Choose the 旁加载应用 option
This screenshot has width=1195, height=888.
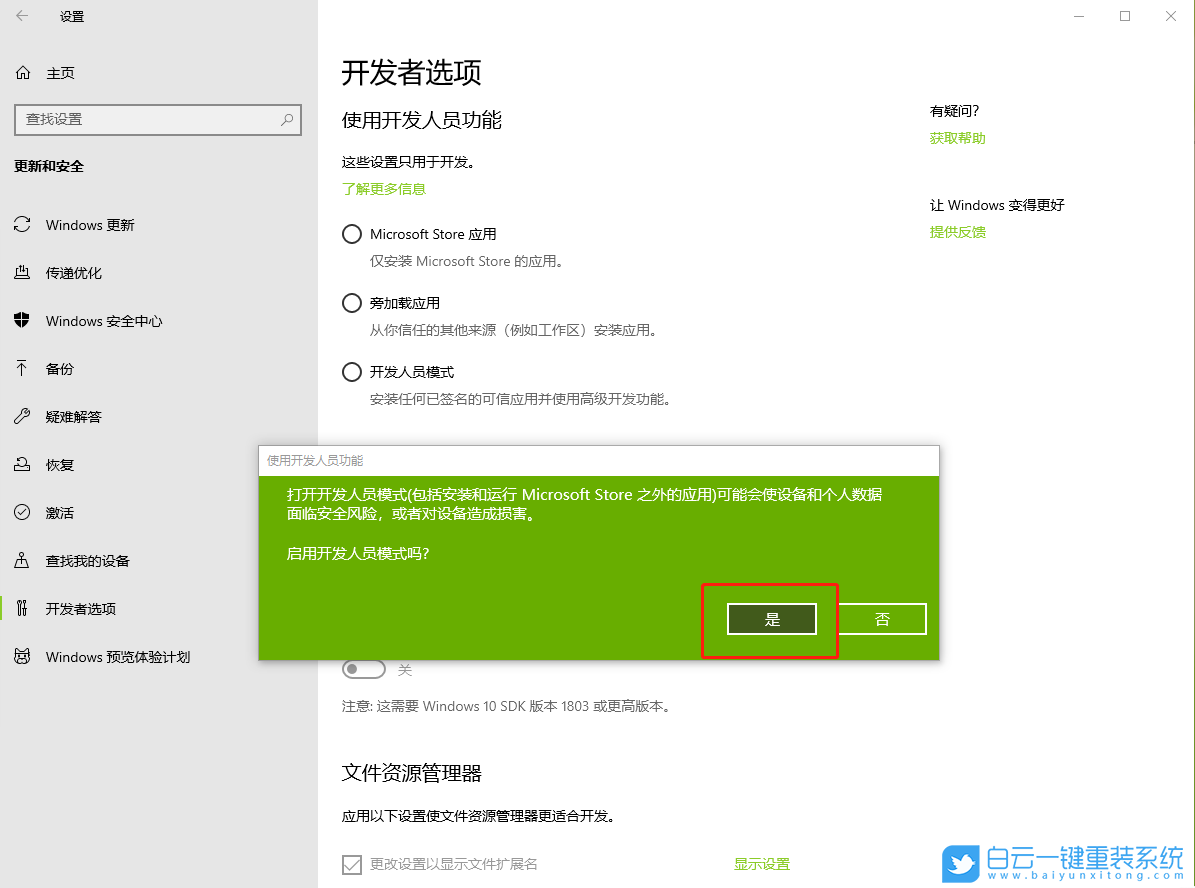click(x=352, y=302)
